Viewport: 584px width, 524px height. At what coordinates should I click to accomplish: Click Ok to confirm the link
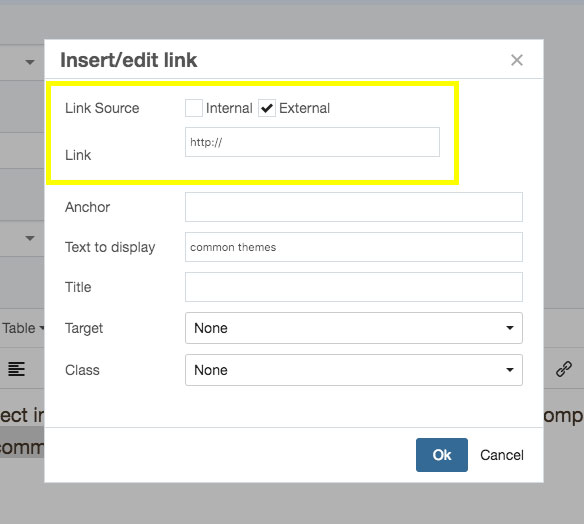(442, 455)
